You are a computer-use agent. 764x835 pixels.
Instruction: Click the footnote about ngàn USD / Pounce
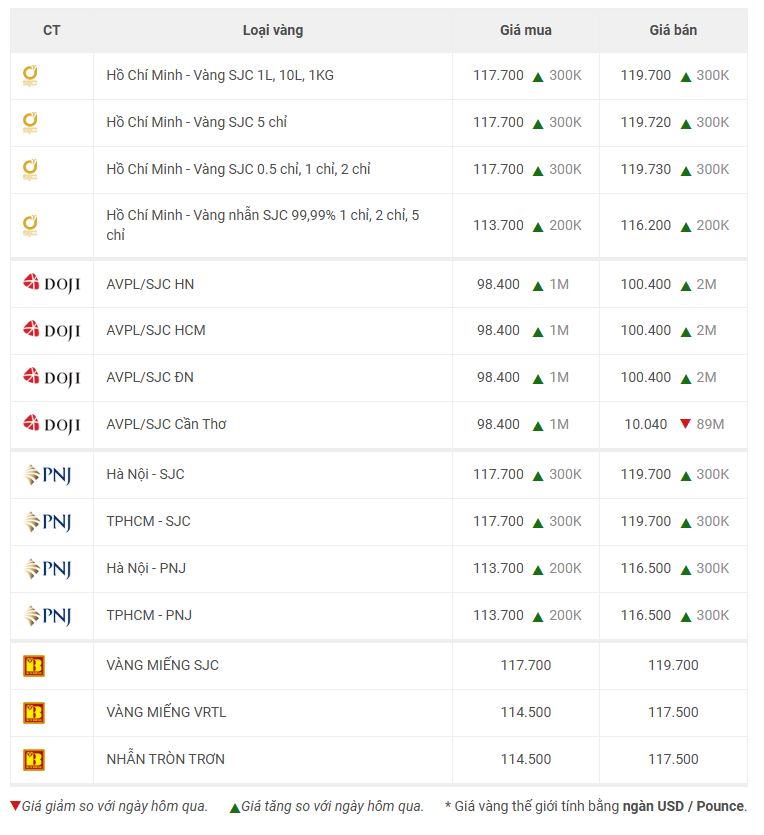point(596,806)
